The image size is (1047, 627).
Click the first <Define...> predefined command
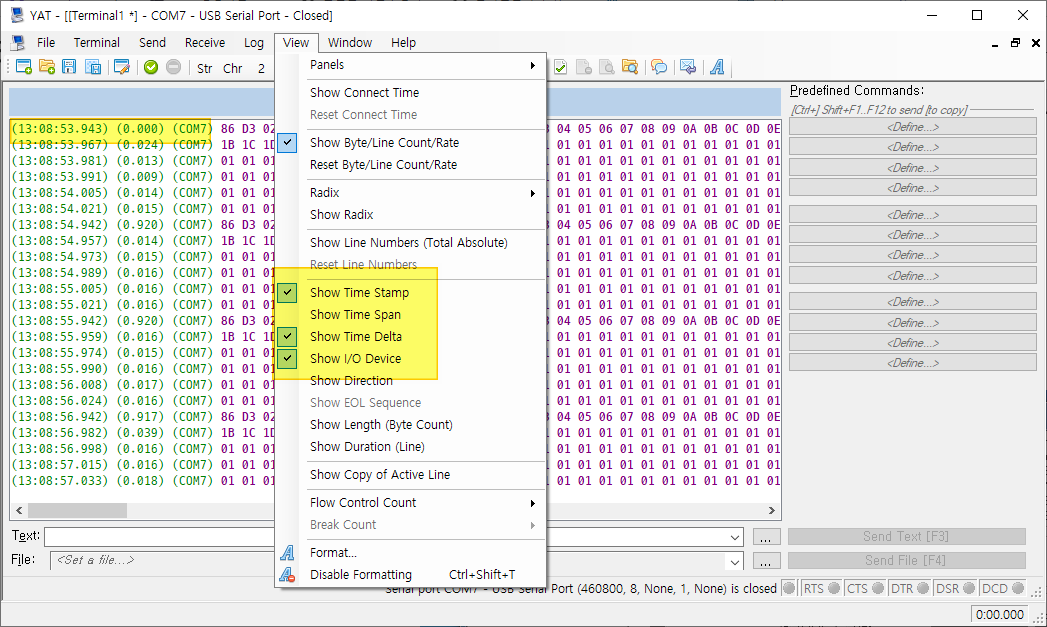[x=913, y=127]
